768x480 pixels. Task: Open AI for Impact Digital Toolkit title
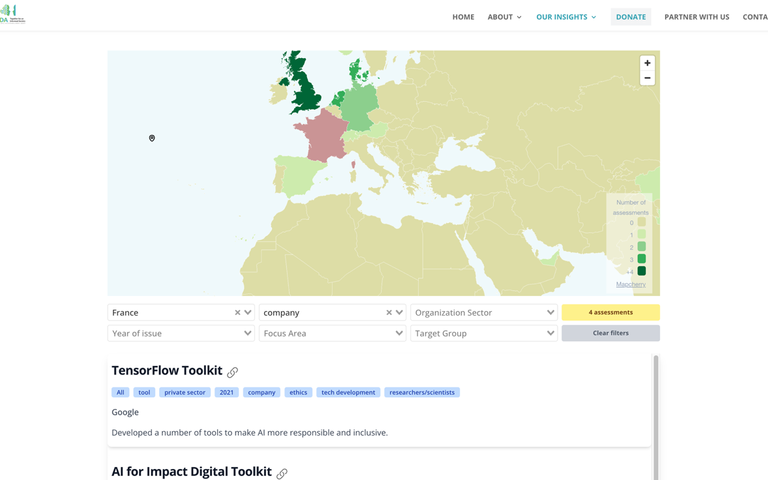pos(192,472)
